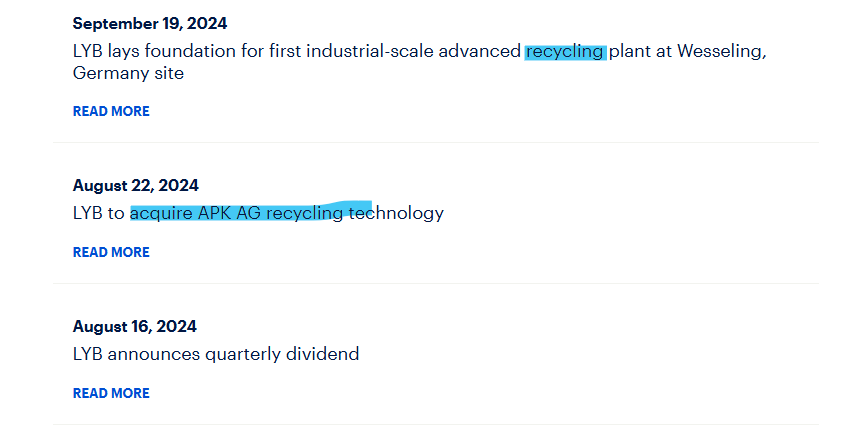Click the word 'announces' in third headline
856x437 pixels.
(x=154, y=355)
